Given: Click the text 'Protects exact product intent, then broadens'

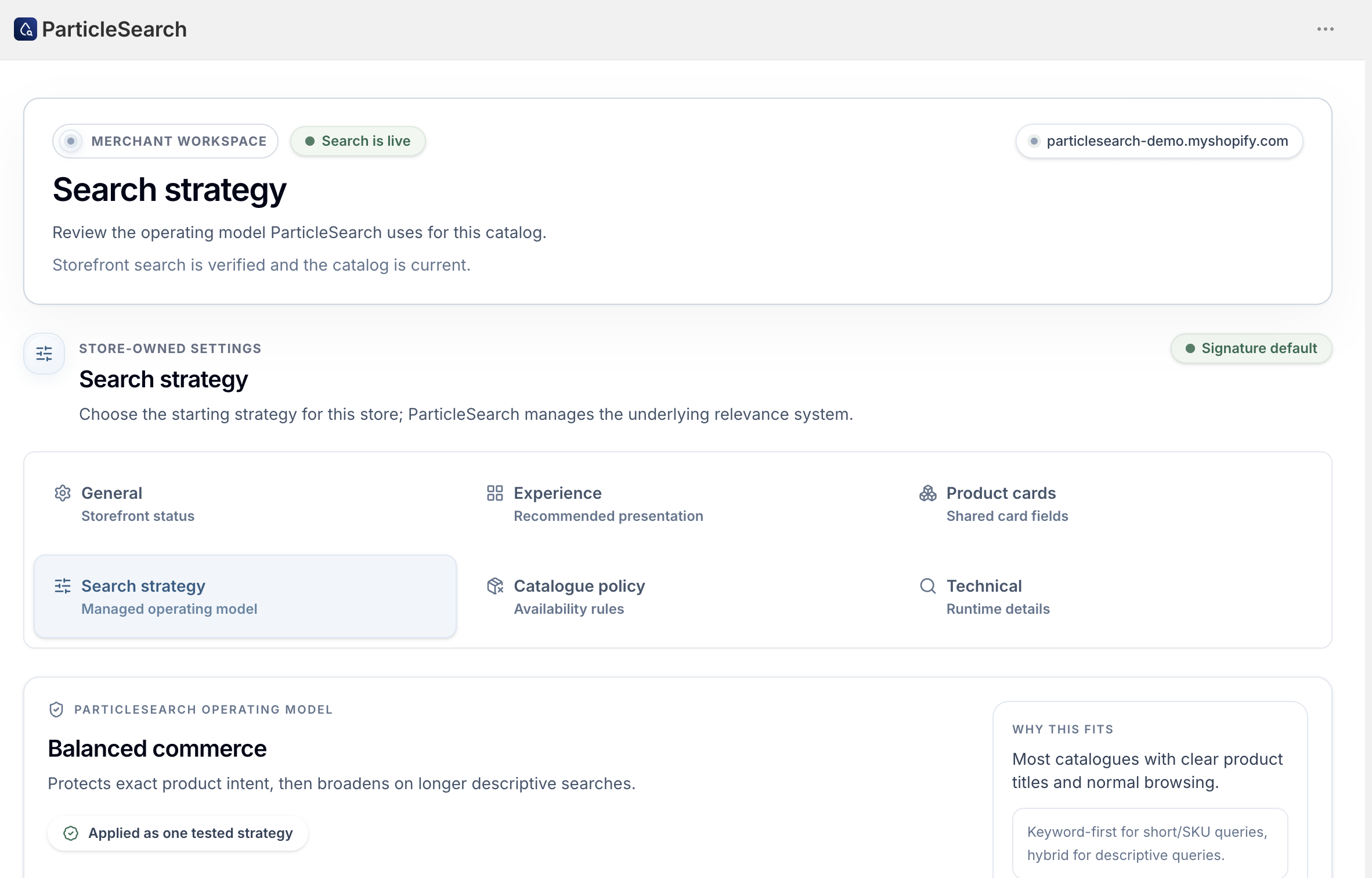Looking at the screenshot, I should point(219,784).
